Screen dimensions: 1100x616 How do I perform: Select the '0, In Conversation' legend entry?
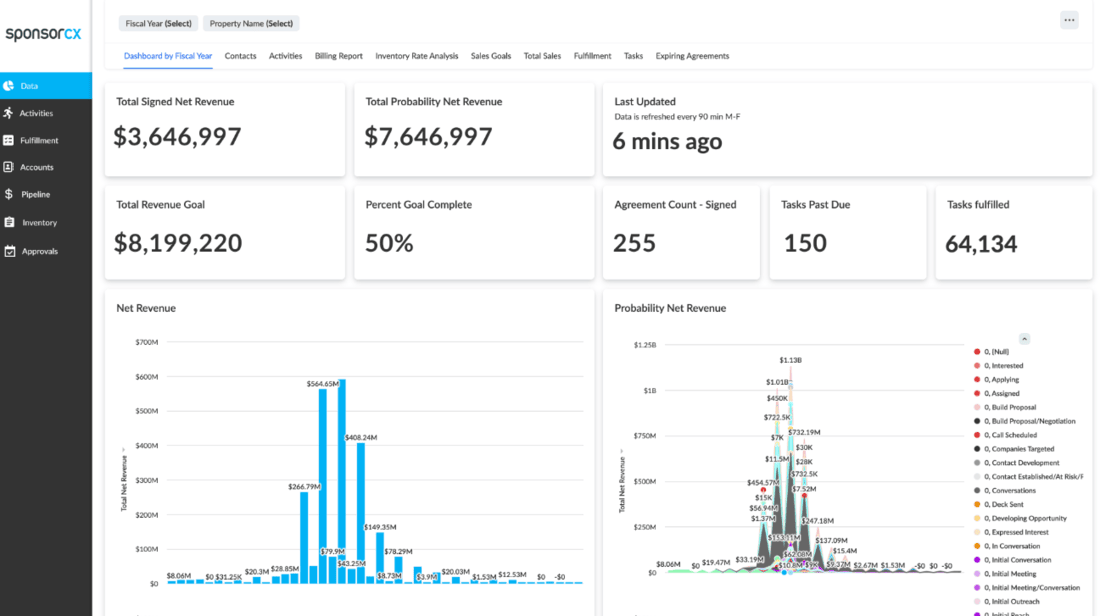pyautogui.click(x=1007, y=546)
